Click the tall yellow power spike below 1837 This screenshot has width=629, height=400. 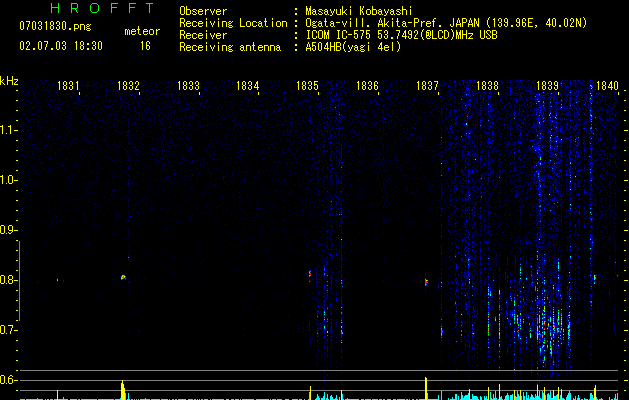pos(426,388)
